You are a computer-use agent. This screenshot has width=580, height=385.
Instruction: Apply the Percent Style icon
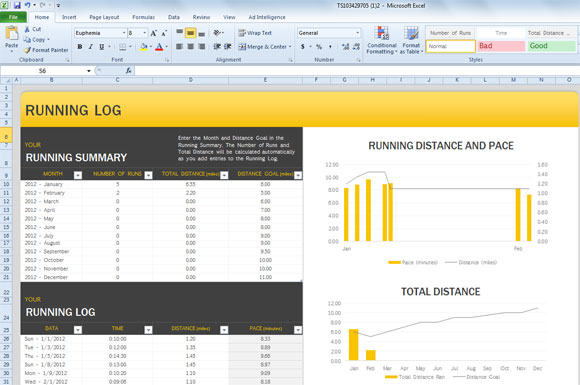pyautogui.click(x=319, y=47)
